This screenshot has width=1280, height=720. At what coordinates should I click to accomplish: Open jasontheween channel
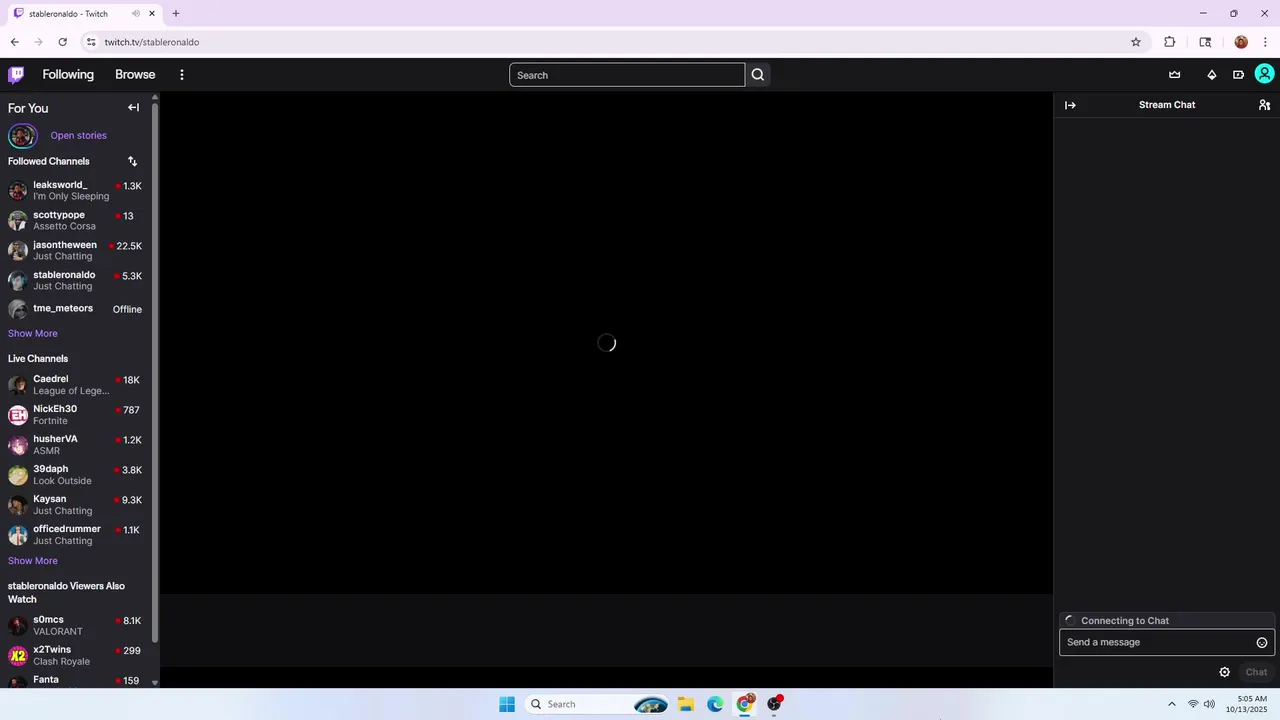coord(76,250)
